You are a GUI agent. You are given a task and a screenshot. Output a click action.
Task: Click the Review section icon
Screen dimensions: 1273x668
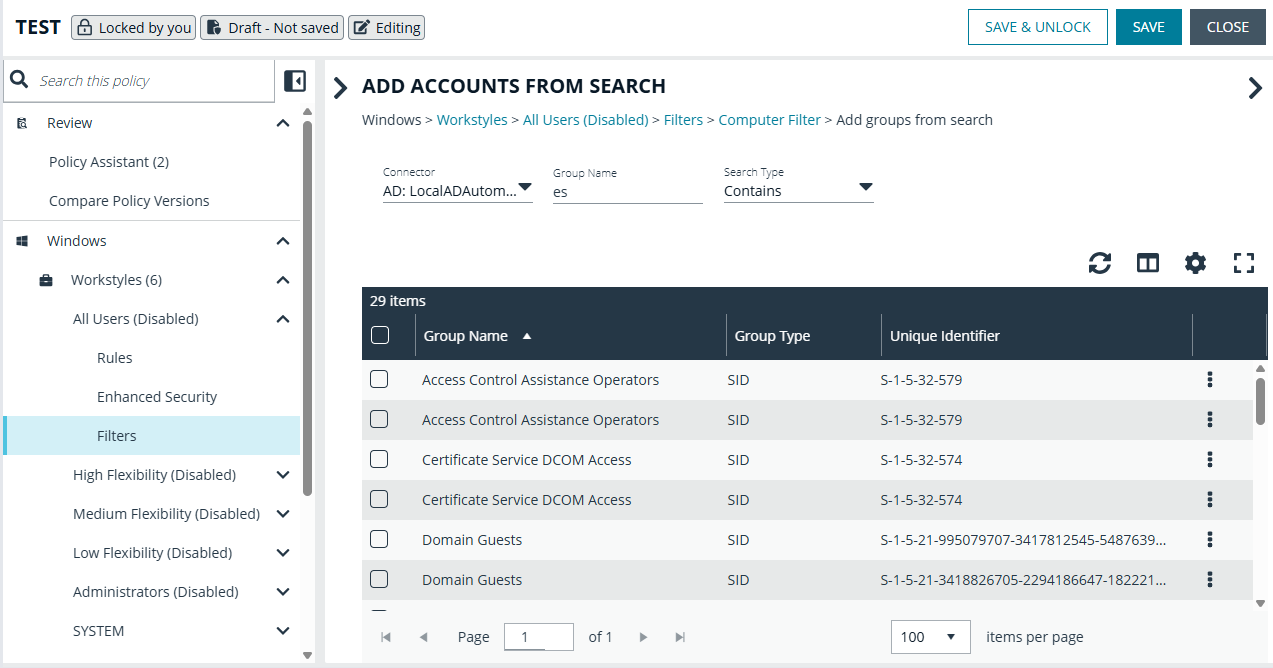pos(22,123)
